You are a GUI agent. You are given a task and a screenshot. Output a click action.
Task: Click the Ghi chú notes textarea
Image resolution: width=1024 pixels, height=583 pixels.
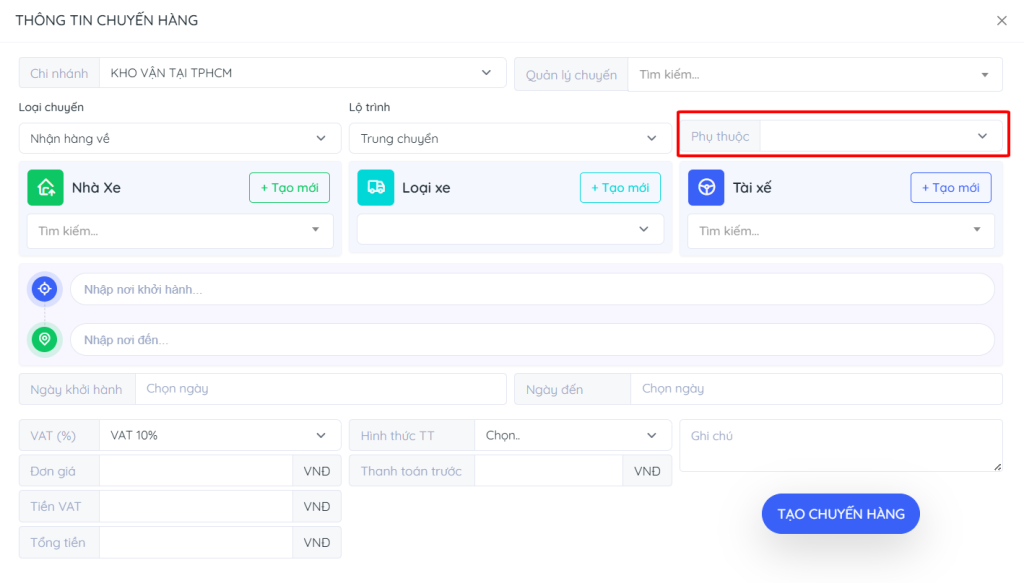click(840, 445)
